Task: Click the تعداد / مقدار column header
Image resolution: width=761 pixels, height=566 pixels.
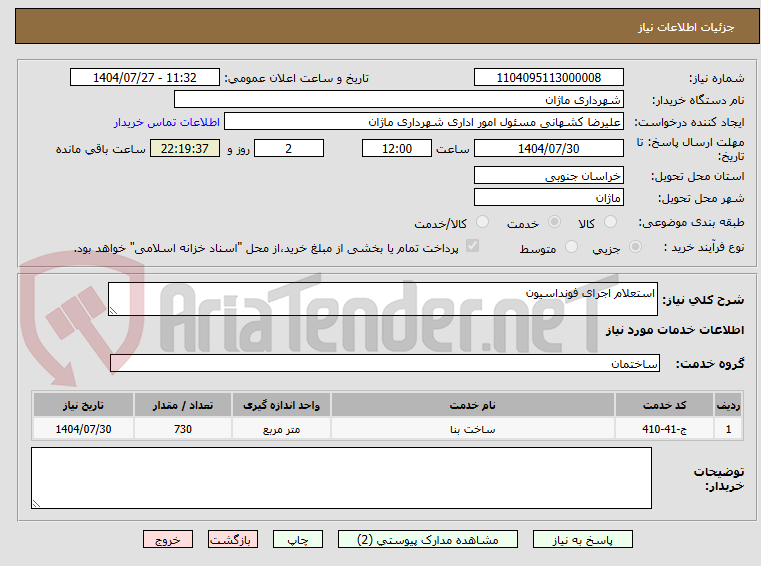Action: click(183, 405)
